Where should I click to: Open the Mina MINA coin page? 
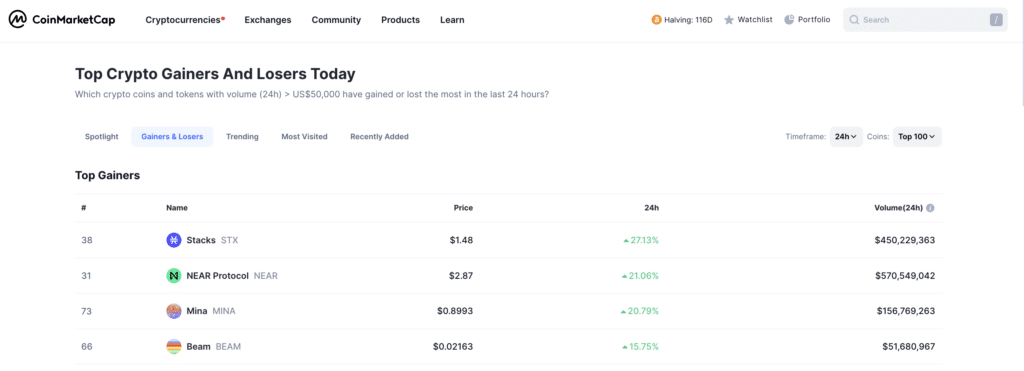point(201,311)
